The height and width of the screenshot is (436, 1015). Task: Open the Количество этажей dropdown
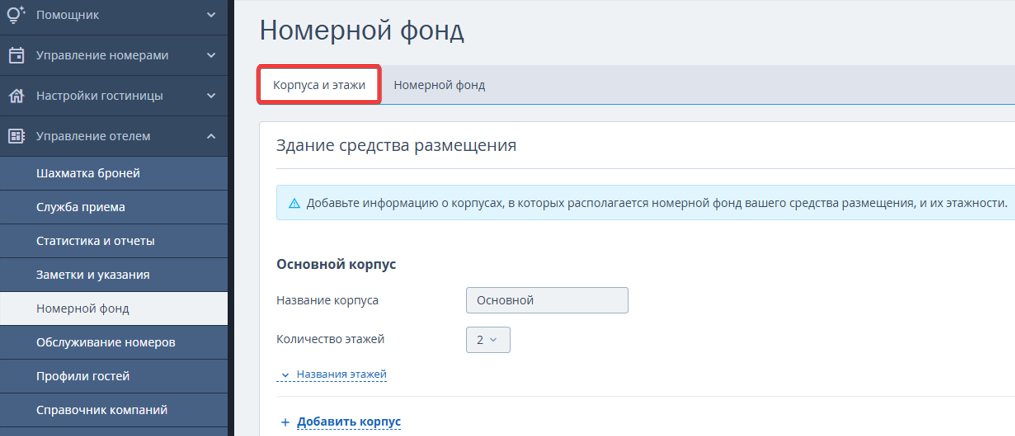pyautogui.click(x=488, y=340)
